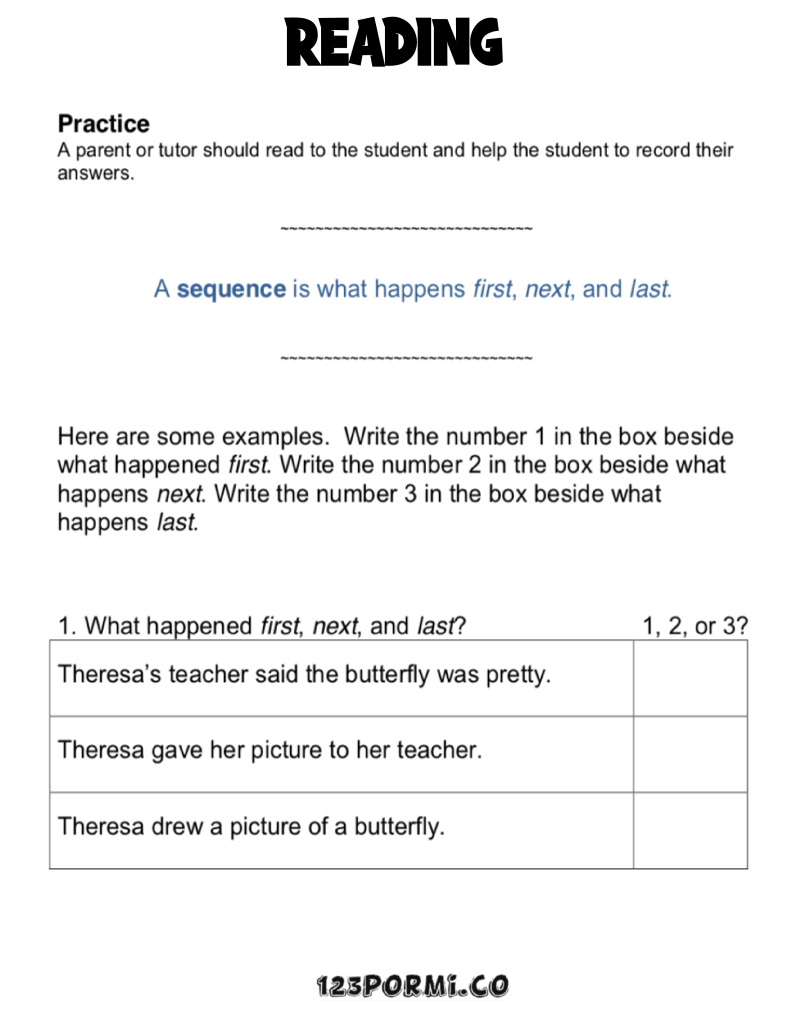Click the wavy divider below the sequence definition

[407, 358]
